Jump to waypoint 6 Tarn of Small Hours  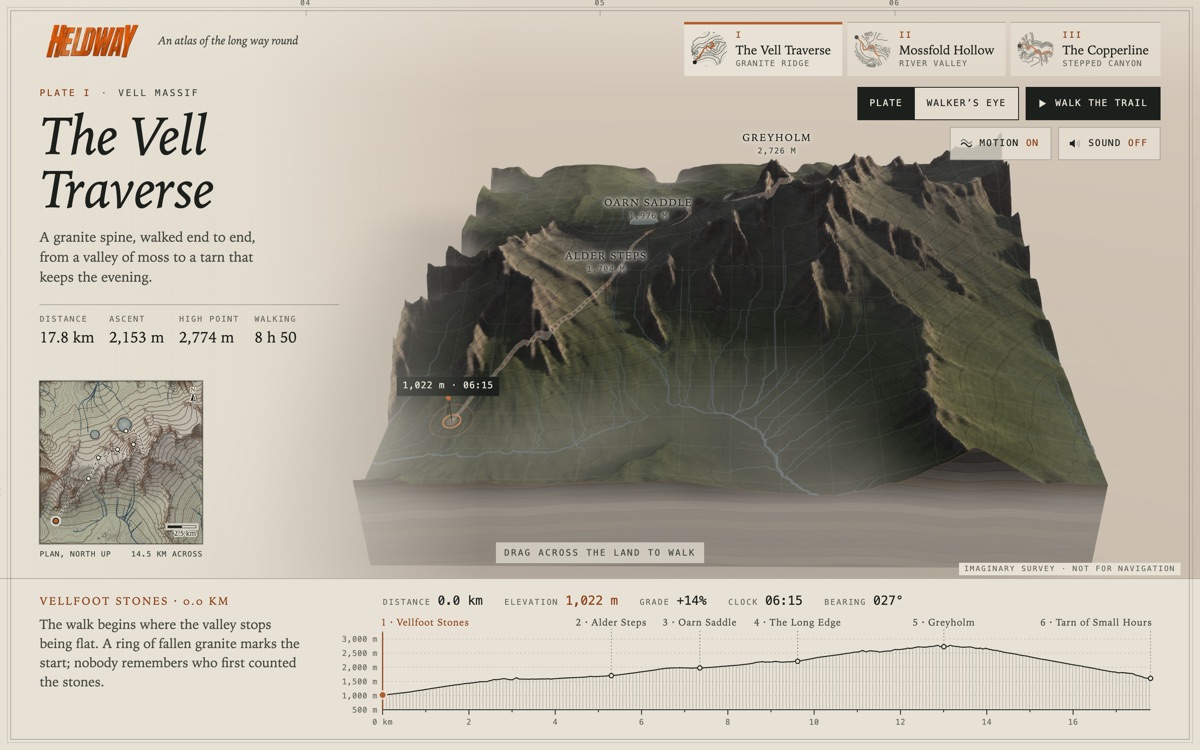[1095, 622]
